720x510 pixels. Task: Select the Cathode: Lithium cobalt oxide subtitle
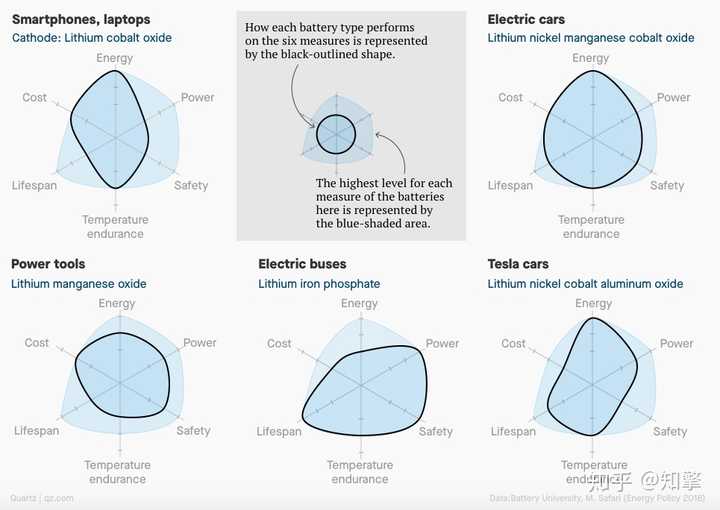[x=92, y=38]
